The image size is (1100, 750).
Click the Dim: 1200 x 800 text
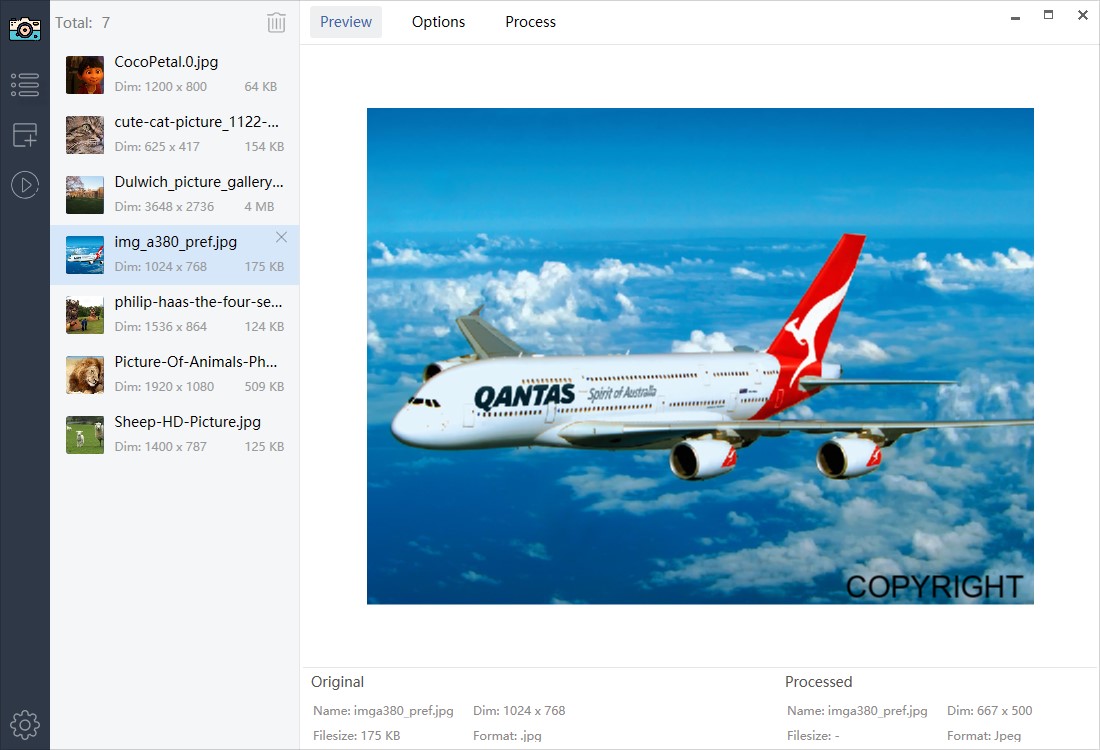pyautogui.click(x=161, y=87)
